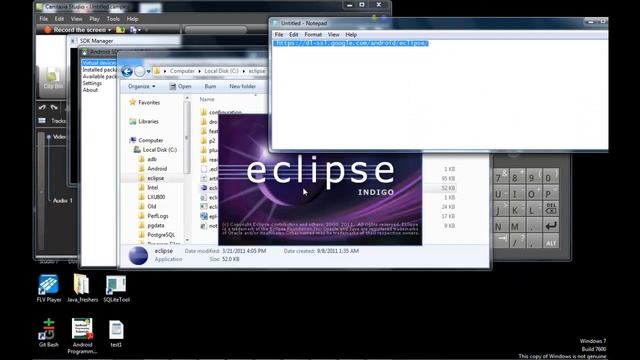640x360 pixels.
Task: Click the undo arrow in Camtasia timeline toolbar
Action: tap(42, 107)
